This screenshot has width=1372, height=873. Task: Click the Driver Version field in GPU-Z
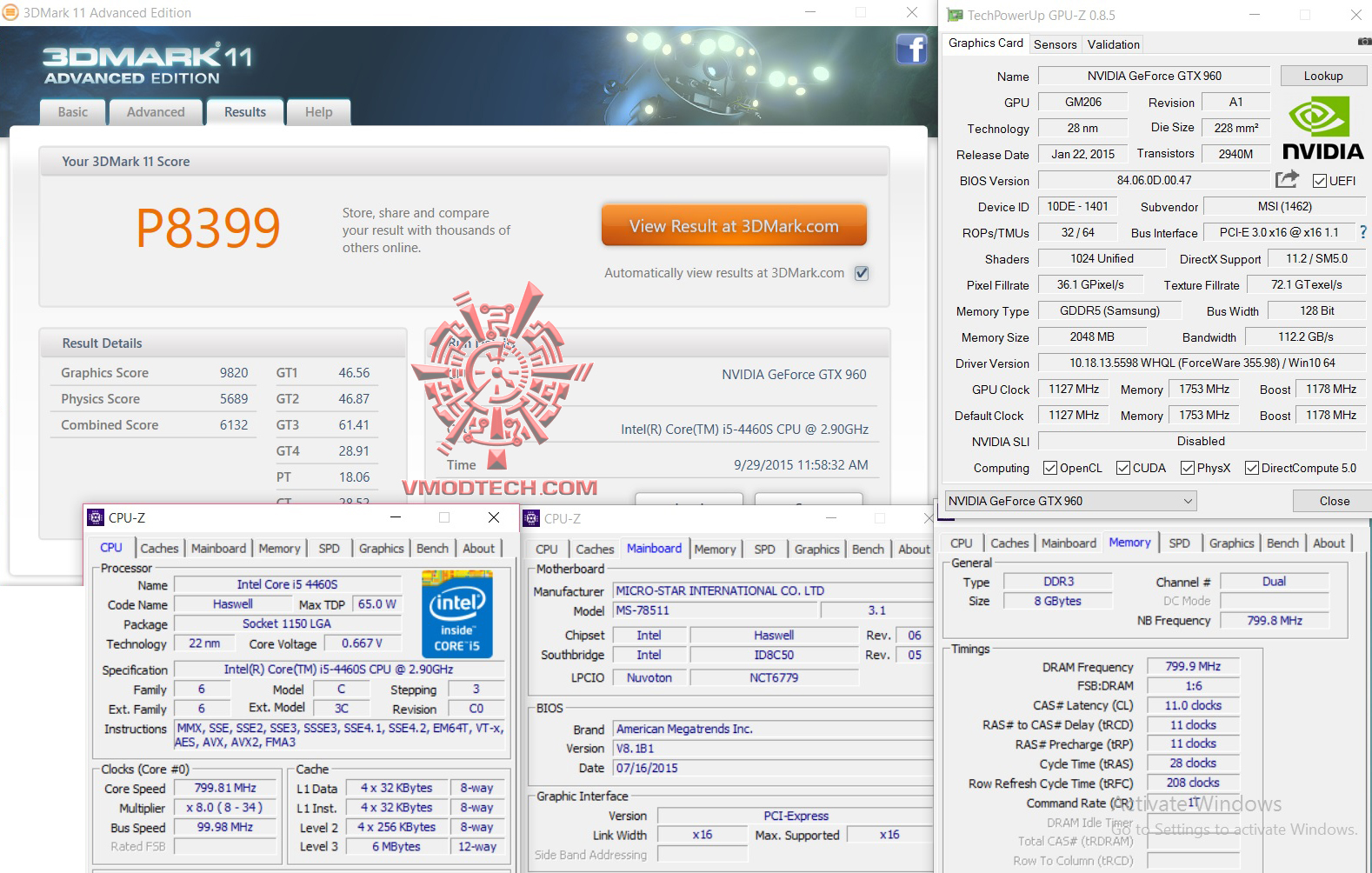point(1202,363)
